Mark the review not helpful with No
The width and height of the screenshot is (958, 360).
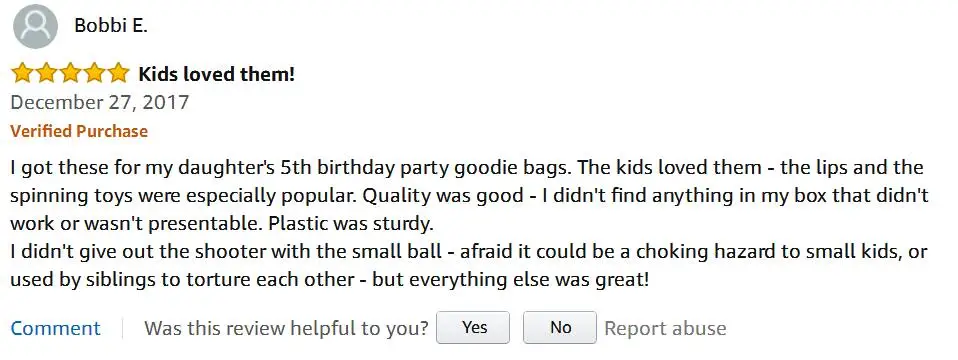coord(560,328)
